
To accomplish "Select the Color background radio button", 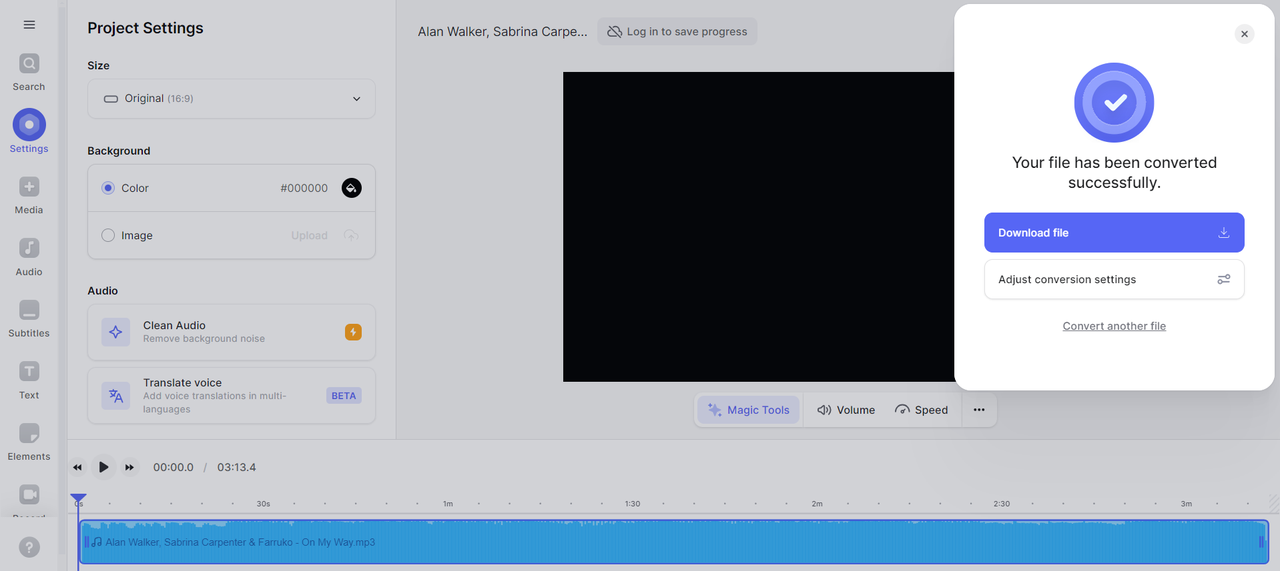I will click(x=108, y=188).
